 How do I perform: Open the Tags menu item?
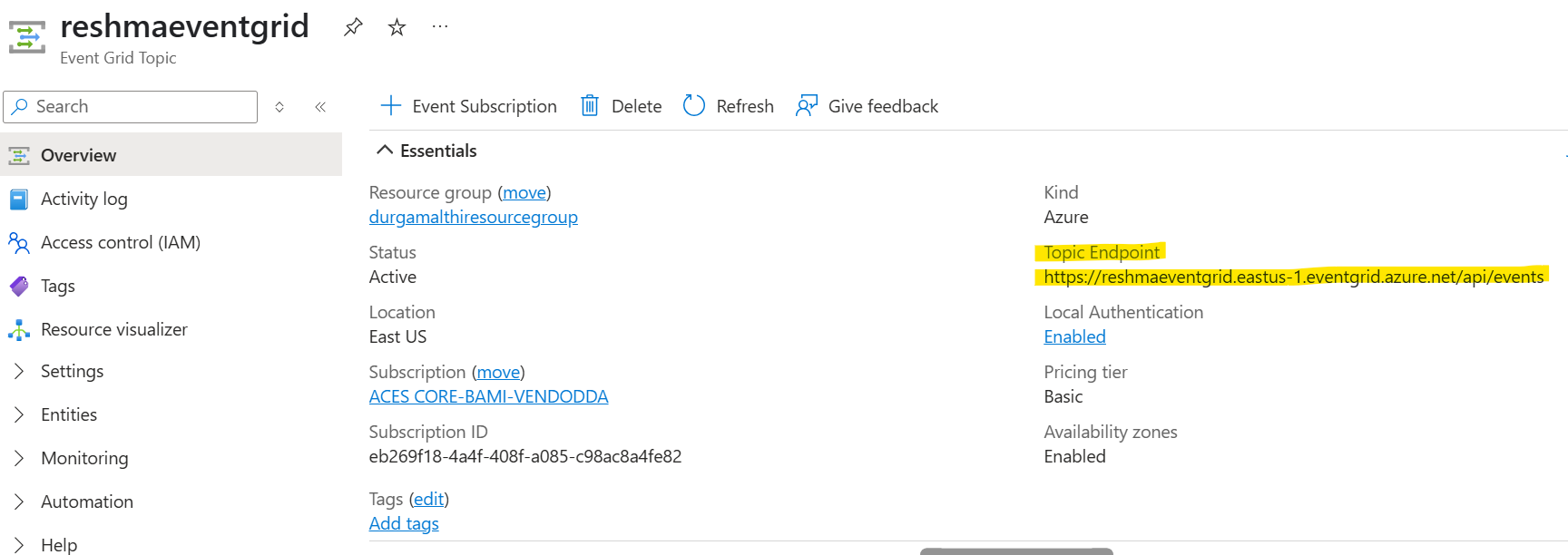pos(171,286)
